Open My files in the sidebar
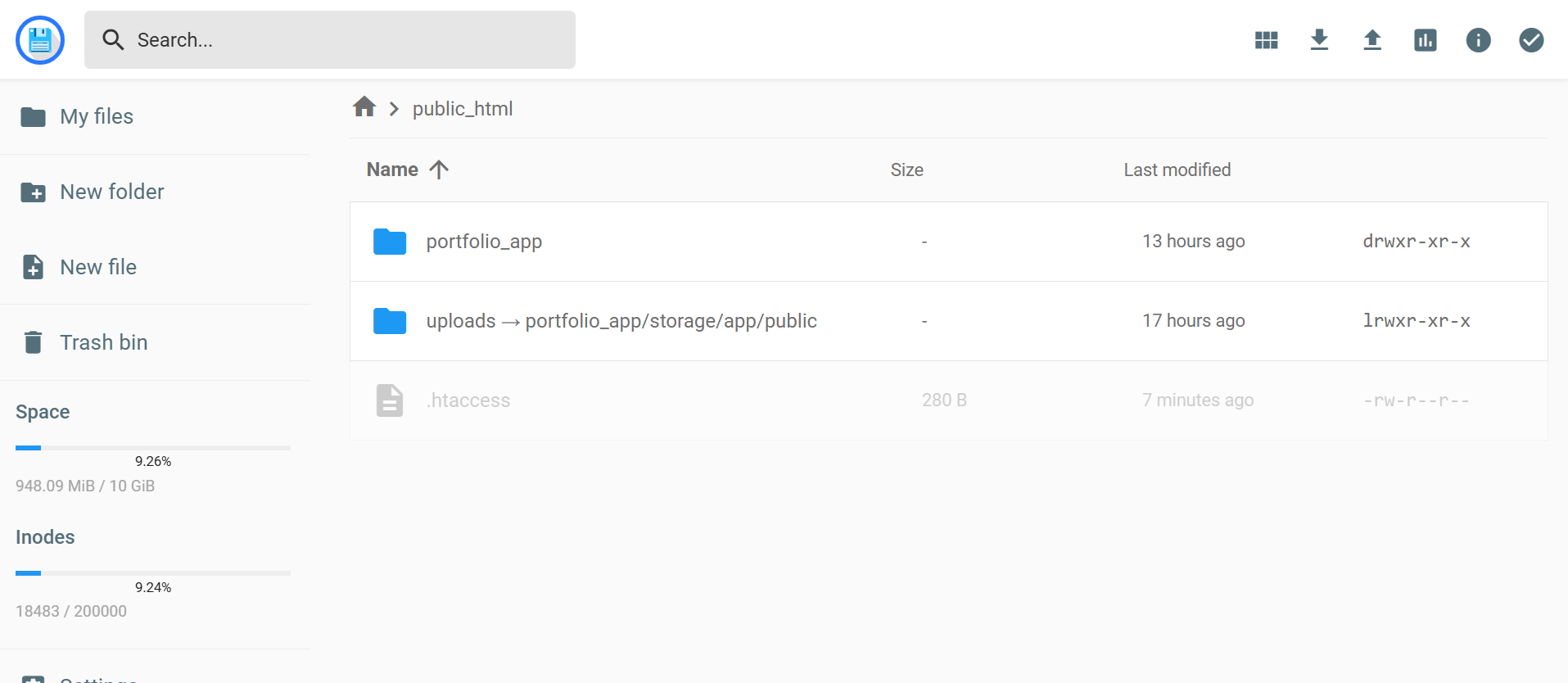 [96, 116]
